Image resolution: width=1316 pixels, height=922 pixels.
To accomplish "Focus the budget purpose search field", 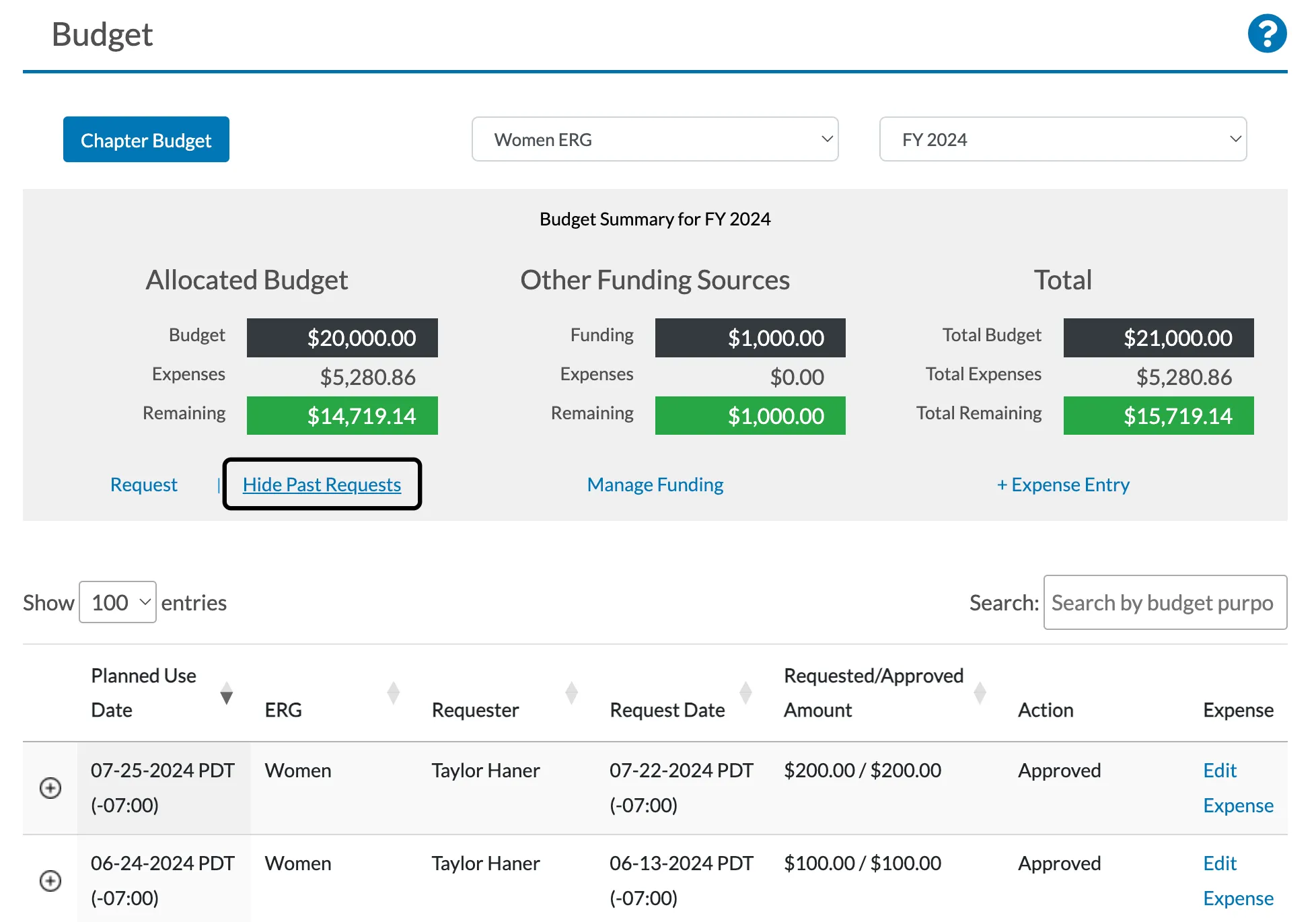I will tap(1165, 602).
